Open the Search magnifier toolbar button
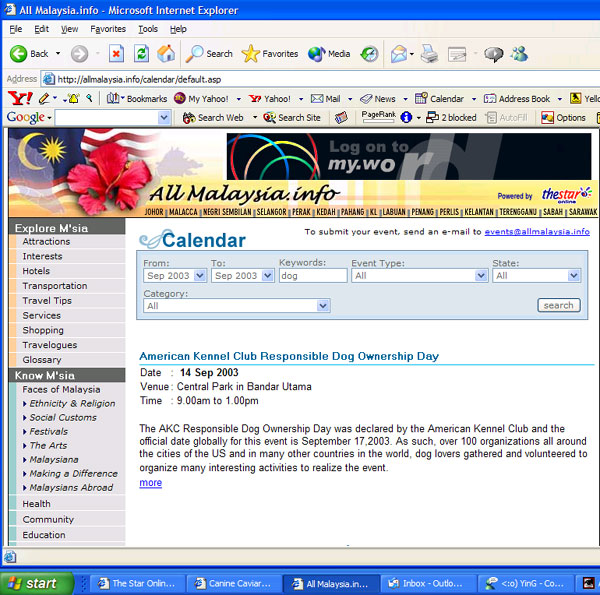This screenshot has height=595, width=600. [209, 54]
